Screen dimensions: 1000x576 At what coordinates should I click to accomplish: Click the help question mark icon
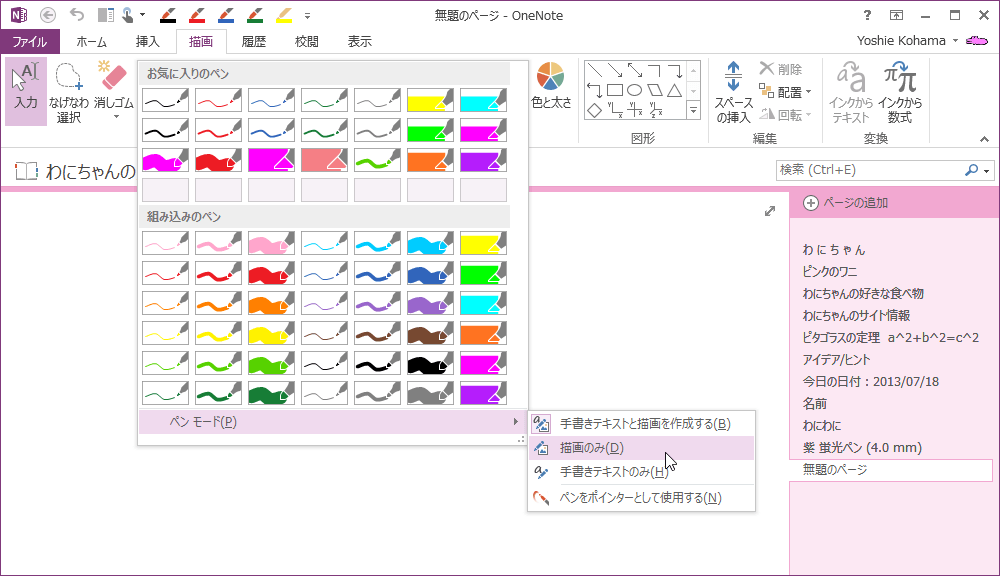[x=867, y=15]
